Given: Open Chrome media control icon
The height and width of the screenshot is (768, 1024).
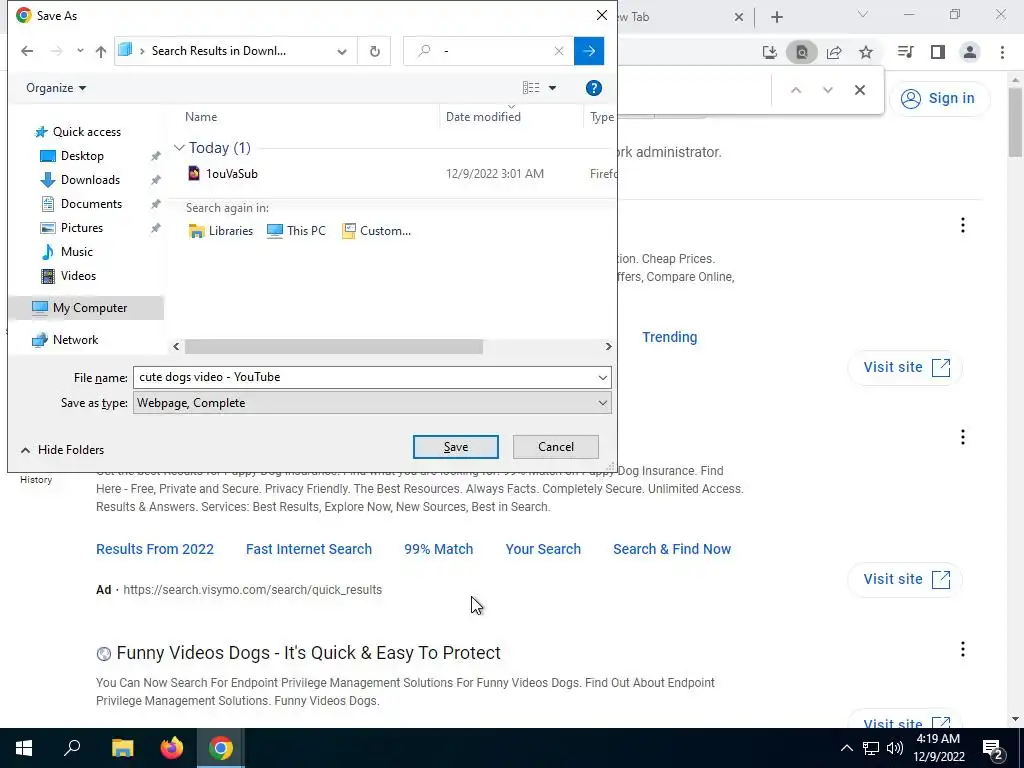Looking at the screenshot, I should pyautogui.click(x=905, y=52).
